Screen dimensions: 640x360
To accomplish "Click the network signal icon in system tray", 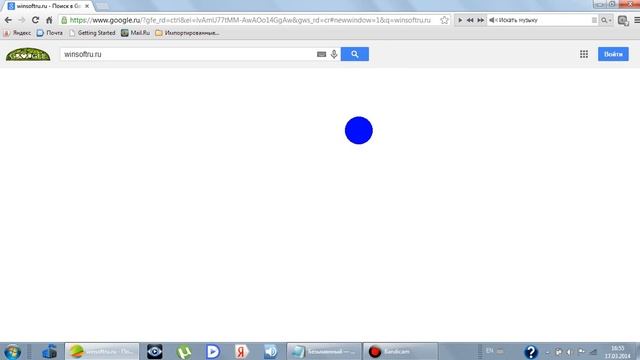I will 593,352.
